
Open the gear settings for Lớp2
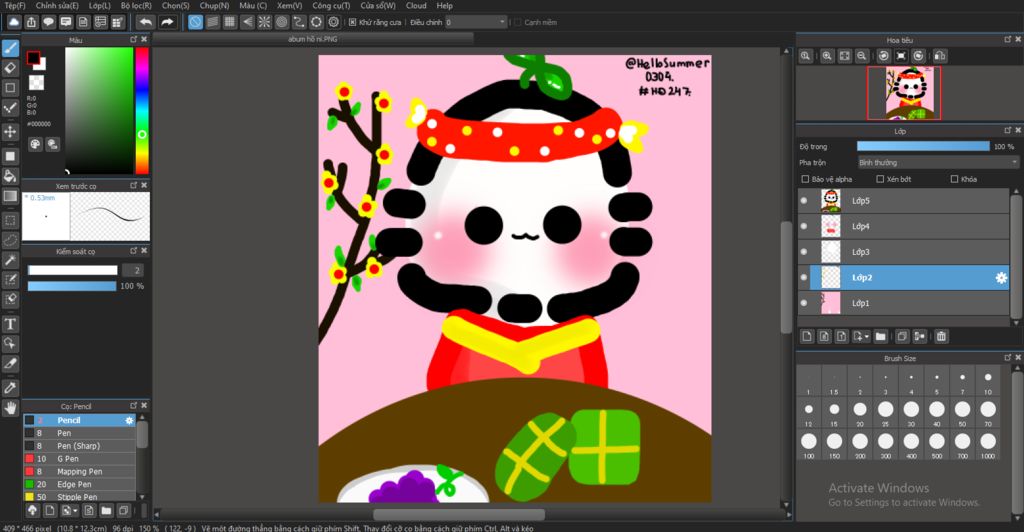pos(1000,278)
